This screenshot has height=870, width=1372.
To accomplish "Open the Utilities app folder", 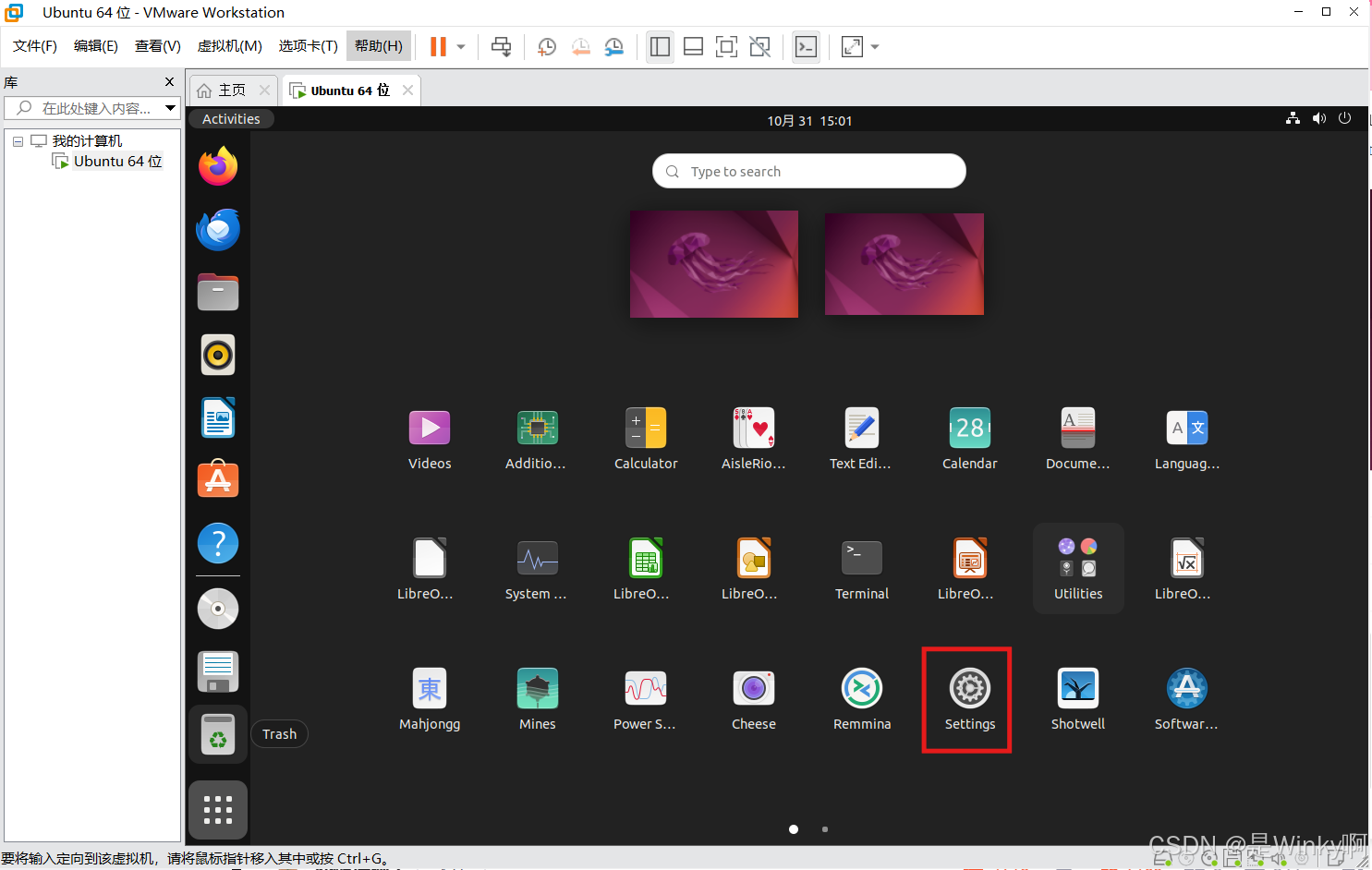I will pyautogui.click(x=1077, y=567).
